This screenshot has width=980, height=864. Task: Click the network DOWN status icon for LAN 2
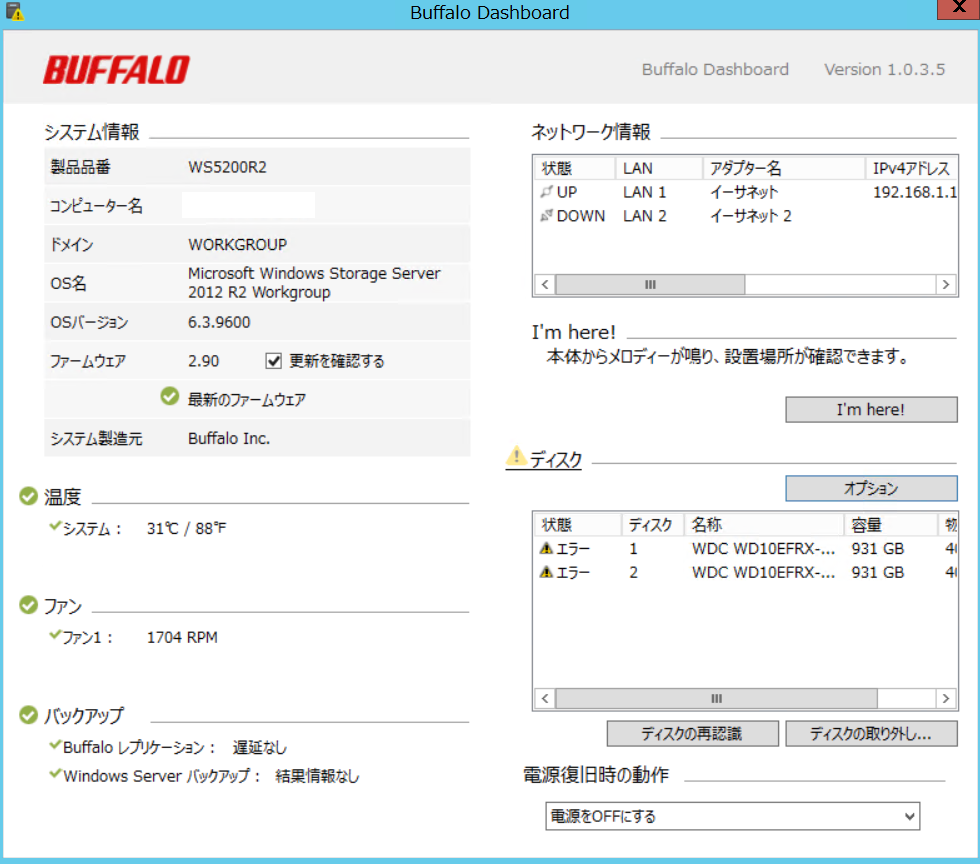[x=547, y=215]
